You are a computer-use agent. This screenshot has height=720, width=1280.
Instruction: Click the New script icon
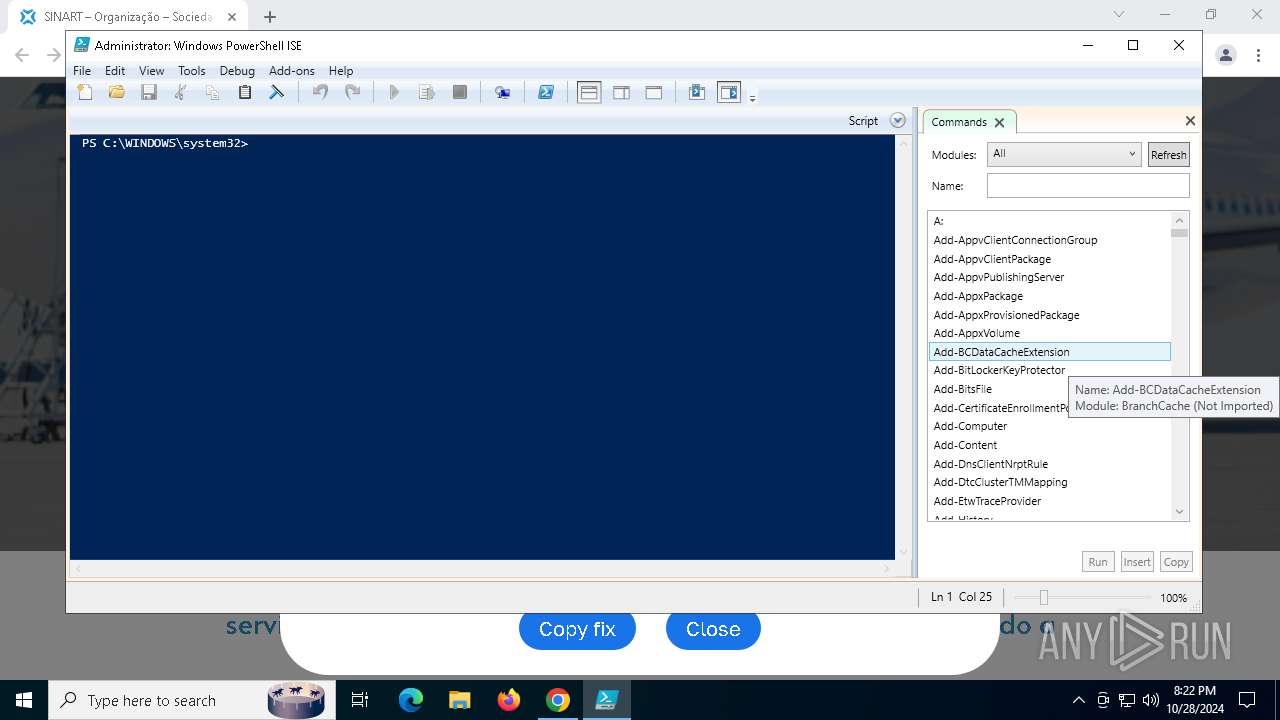85,92
